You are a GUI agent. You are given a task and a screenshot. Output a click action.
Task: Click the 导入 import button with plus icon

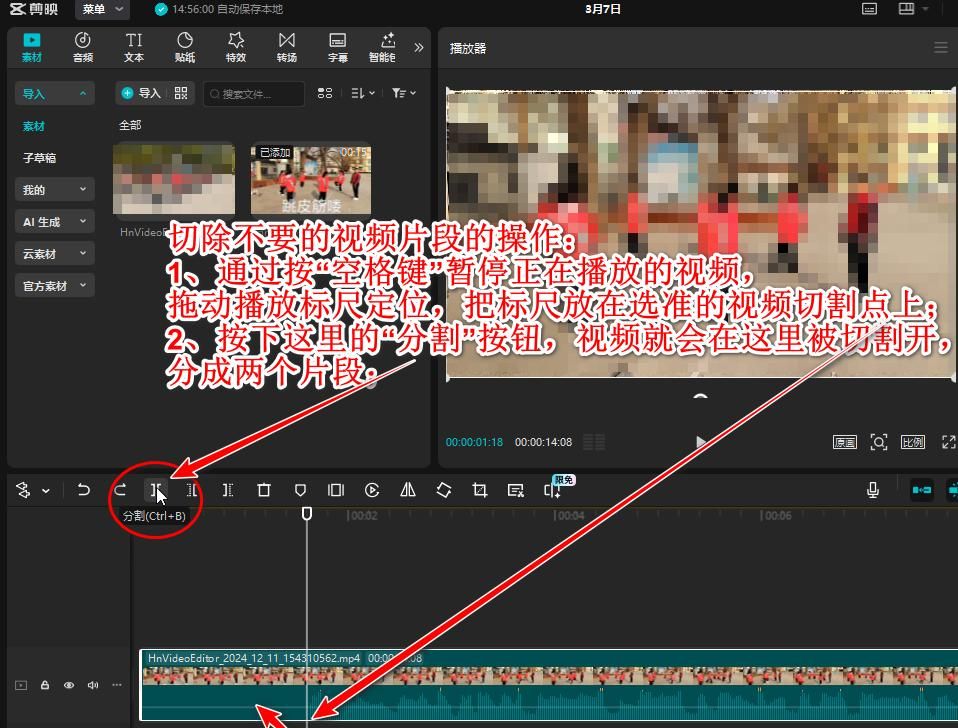141,93
